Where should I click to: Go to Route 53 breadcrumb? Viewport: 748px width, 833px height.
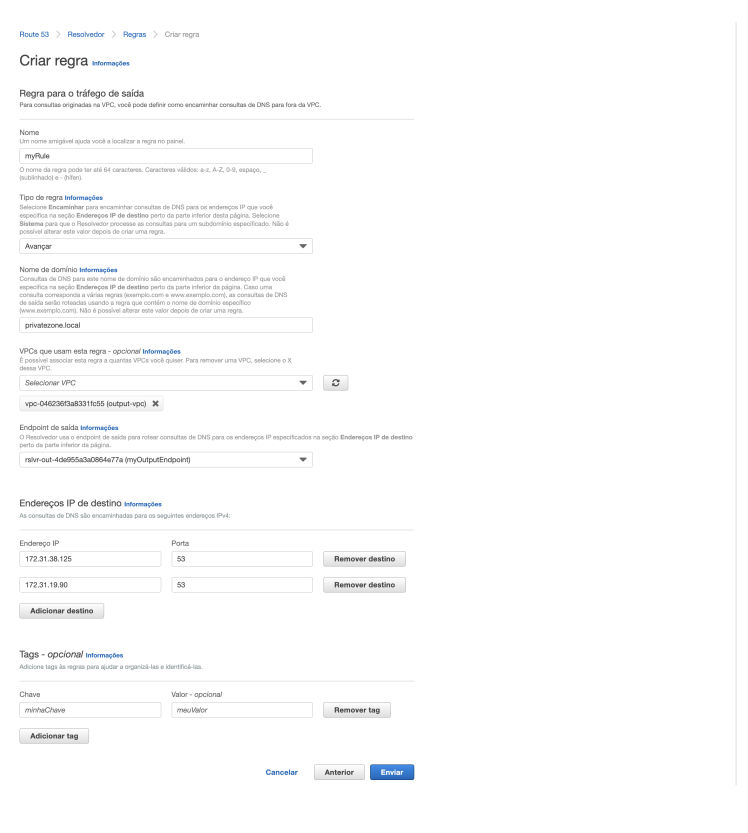click(x=34, y=35)
